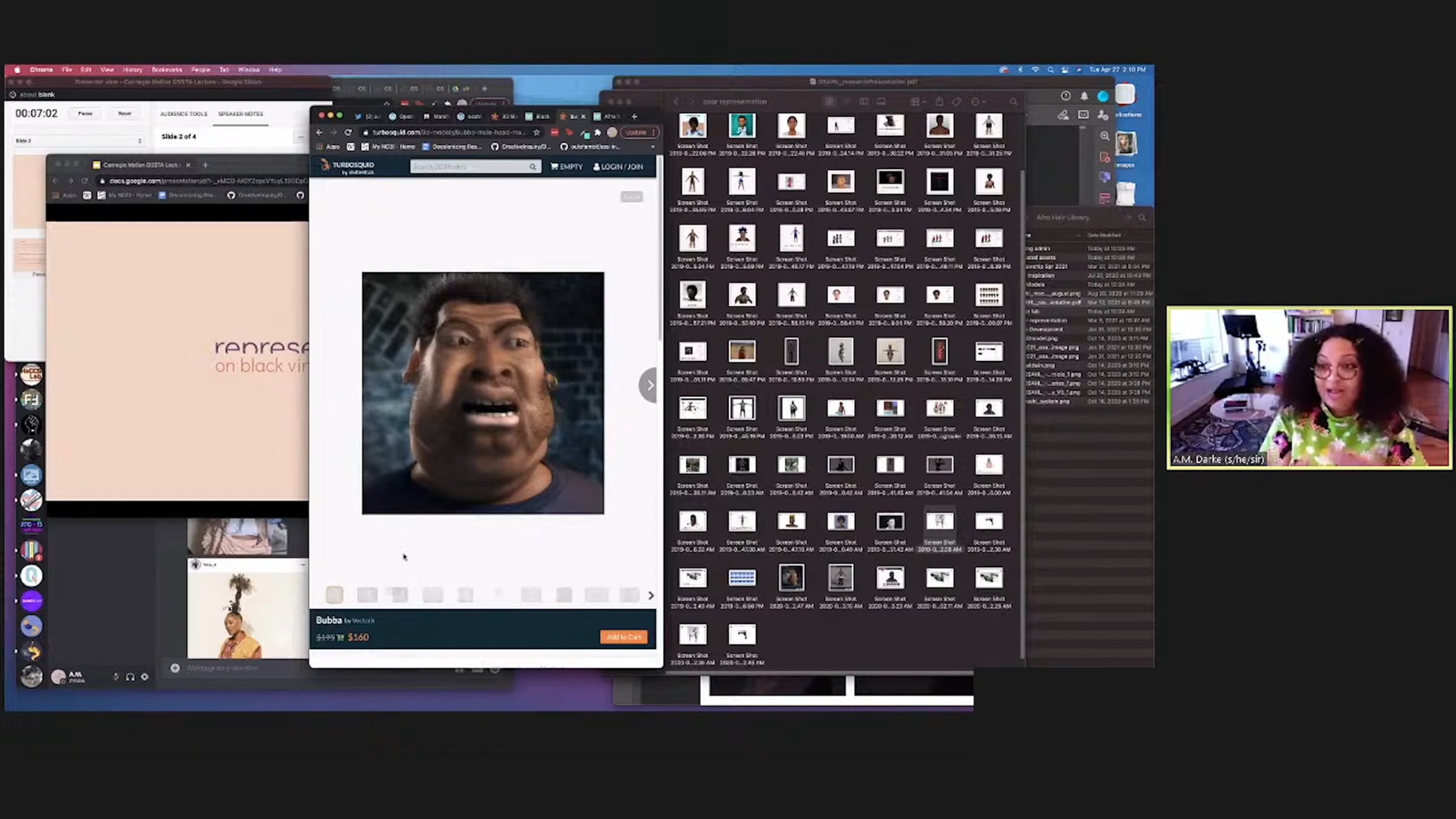Click the Add to Cart button
Viewport: 1456px width, 819px height.
(623, 637)
